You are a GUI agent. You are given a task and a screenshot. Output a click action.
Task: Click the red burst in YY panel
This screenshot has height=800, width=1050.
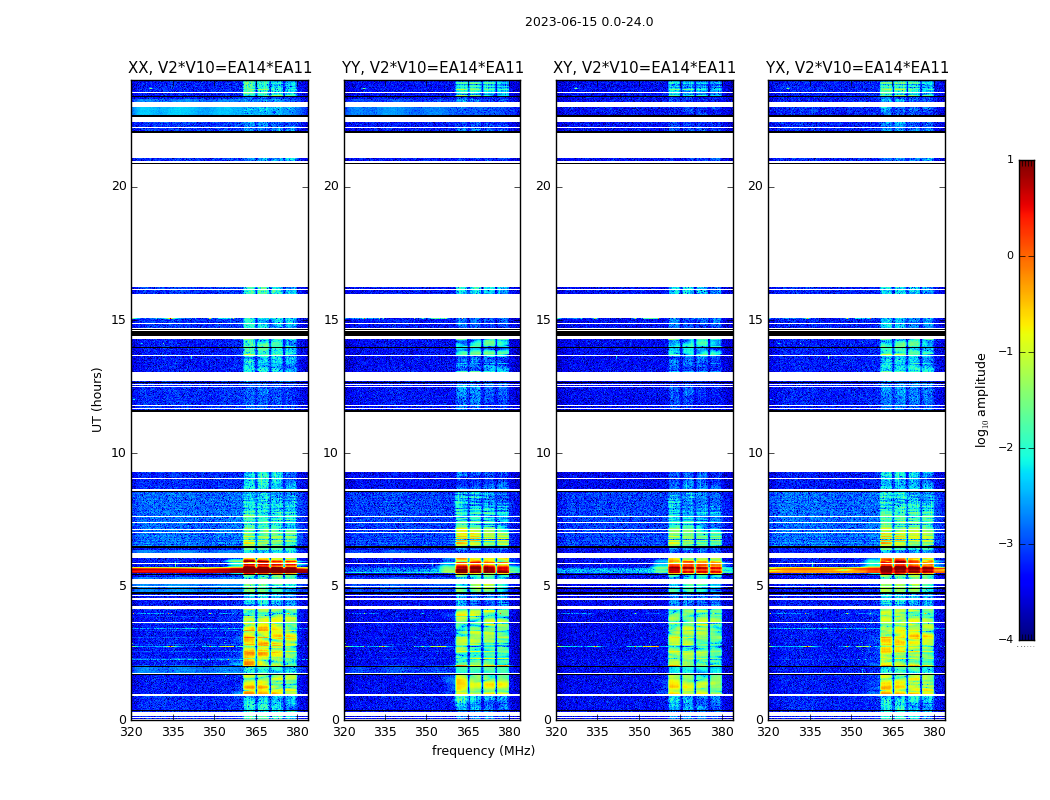pos(482,568)
